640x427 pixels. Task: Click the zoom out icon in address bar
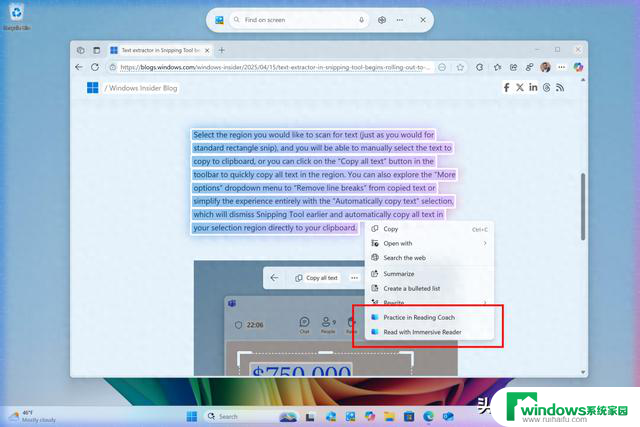click(442, 67)
